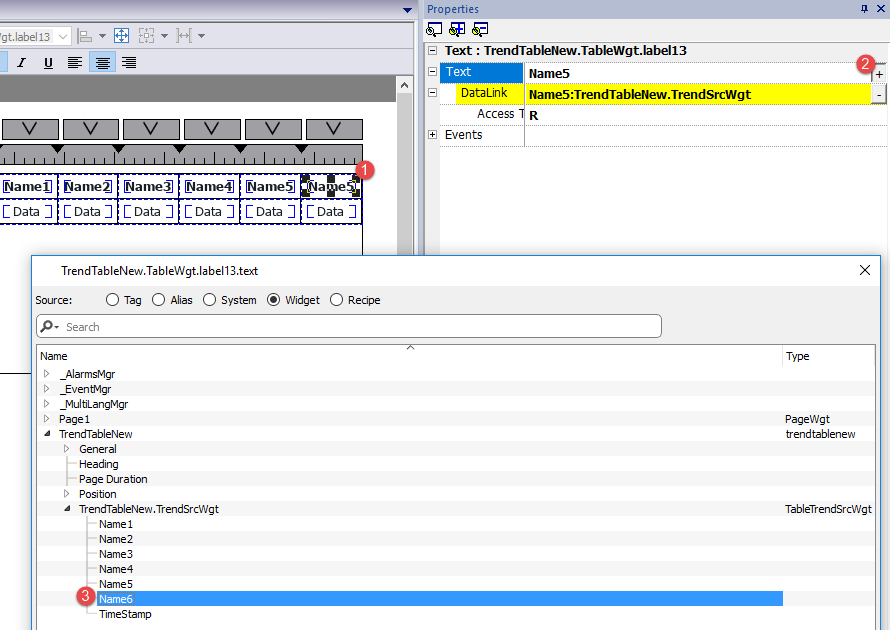Select the Alias source radio button
This screenshot has width=890, height=630.
(x=158, y=299)
